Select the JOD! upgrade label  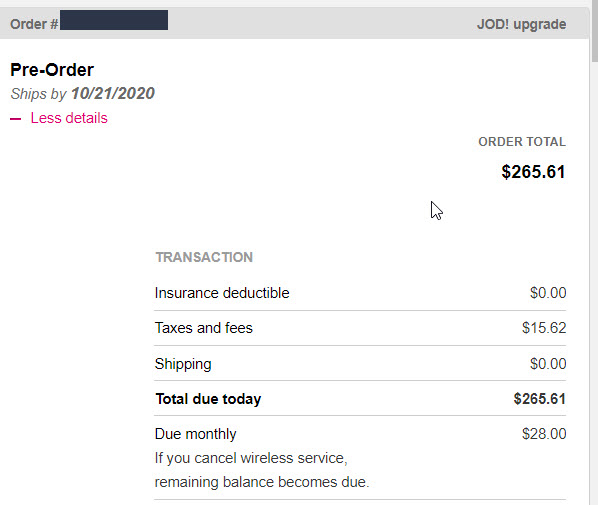[x=521, y=24]
